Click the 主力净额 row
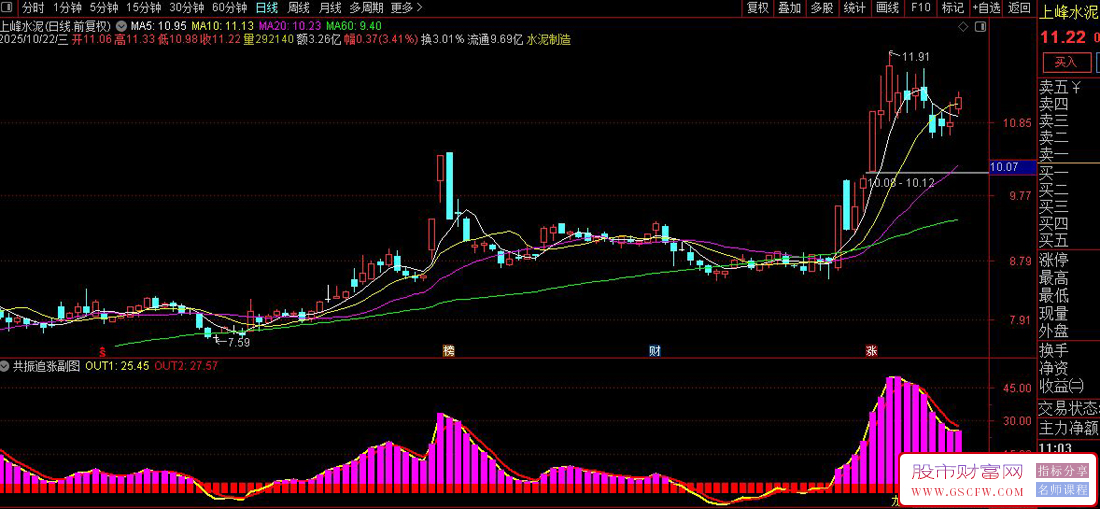This screenshot has width=1100, height=509. click(x=1068, y=427)
